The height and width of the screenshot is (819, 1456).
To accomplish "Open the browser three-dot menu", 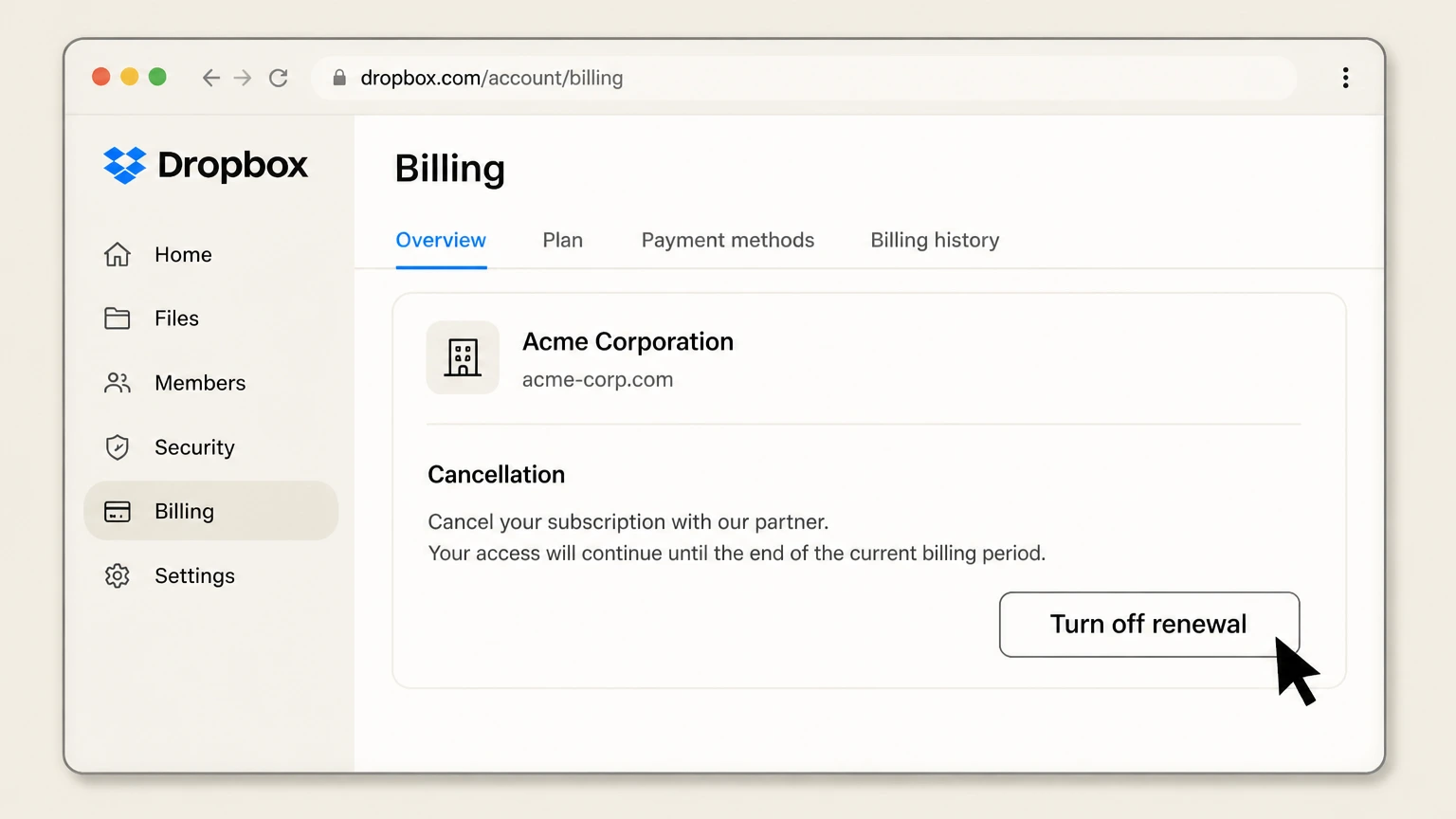I will [x=1345, y=78].
